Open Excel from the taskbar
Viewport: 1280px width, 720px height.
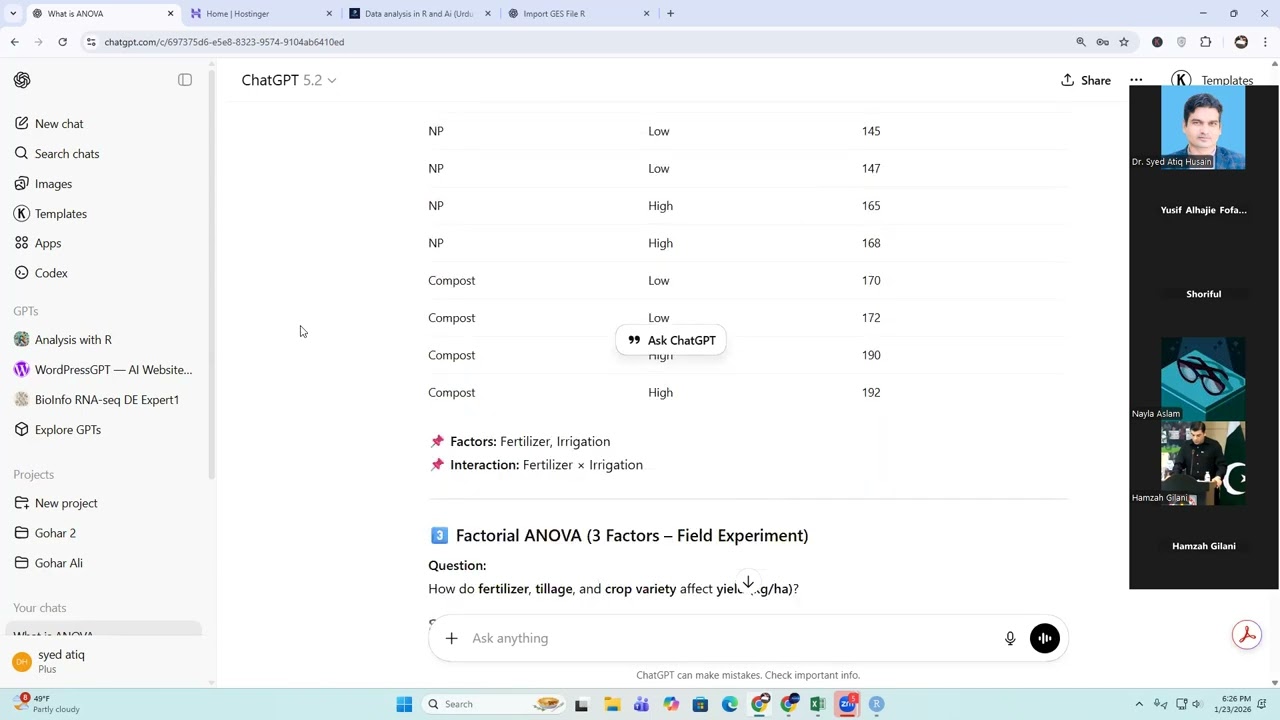tap(818, 704)
